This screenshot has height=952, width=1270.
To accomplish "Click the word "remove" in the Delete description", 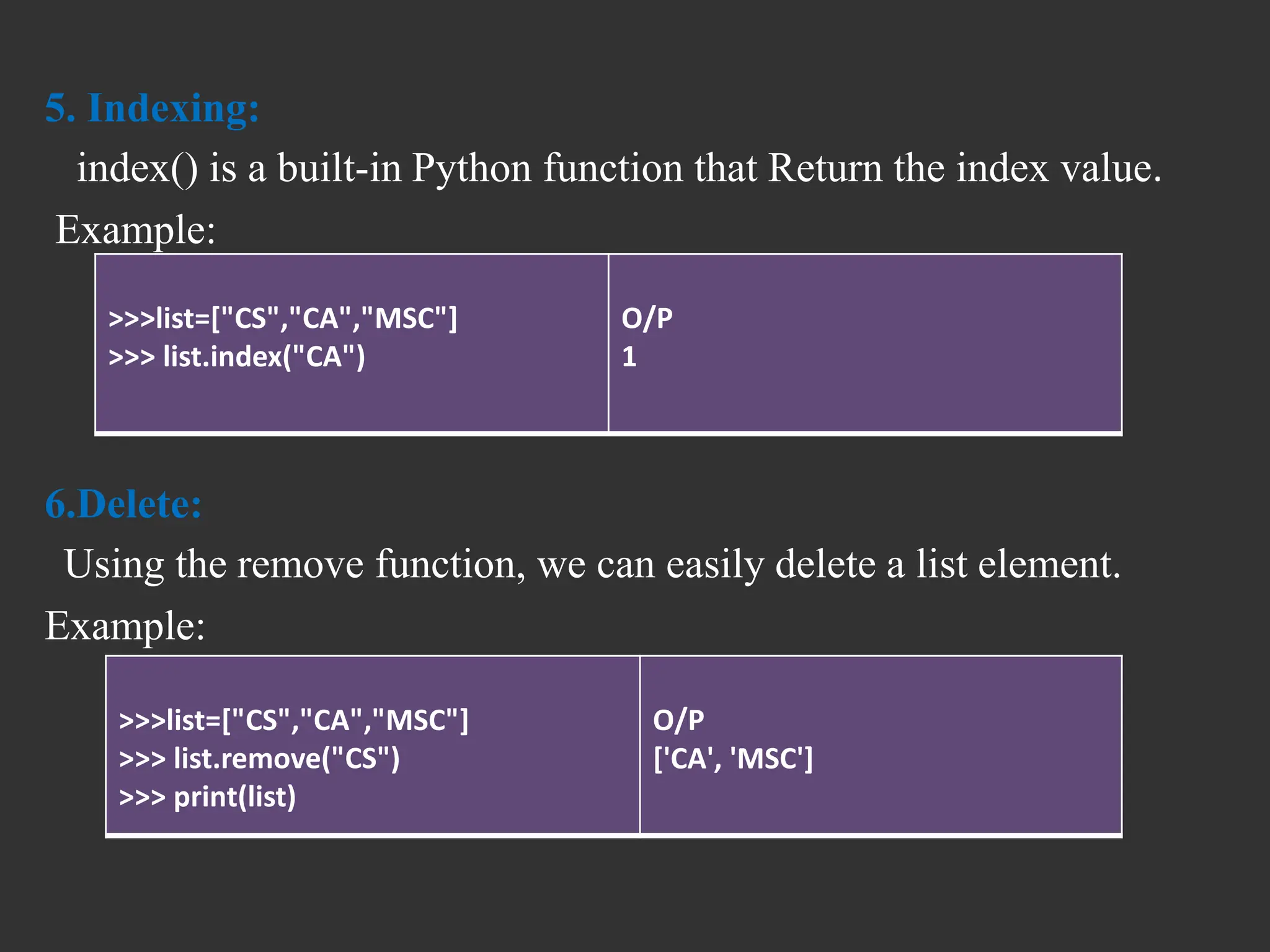I will click(300, 565).
